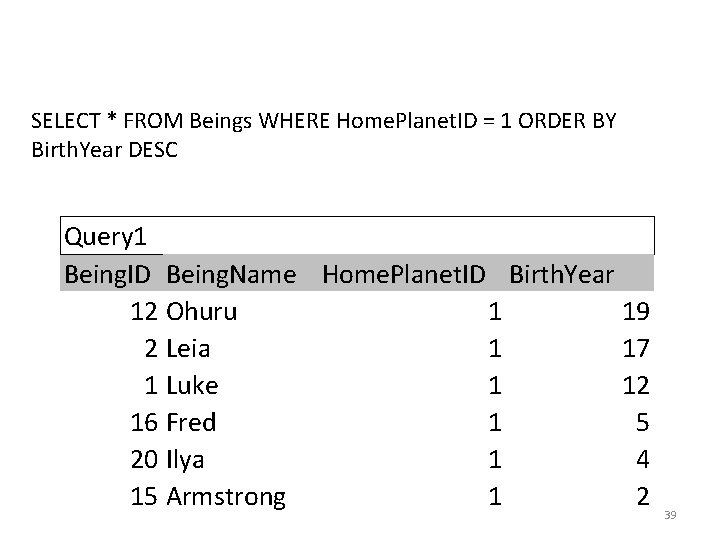Select the Fred name cell

[x=191, y=422]
